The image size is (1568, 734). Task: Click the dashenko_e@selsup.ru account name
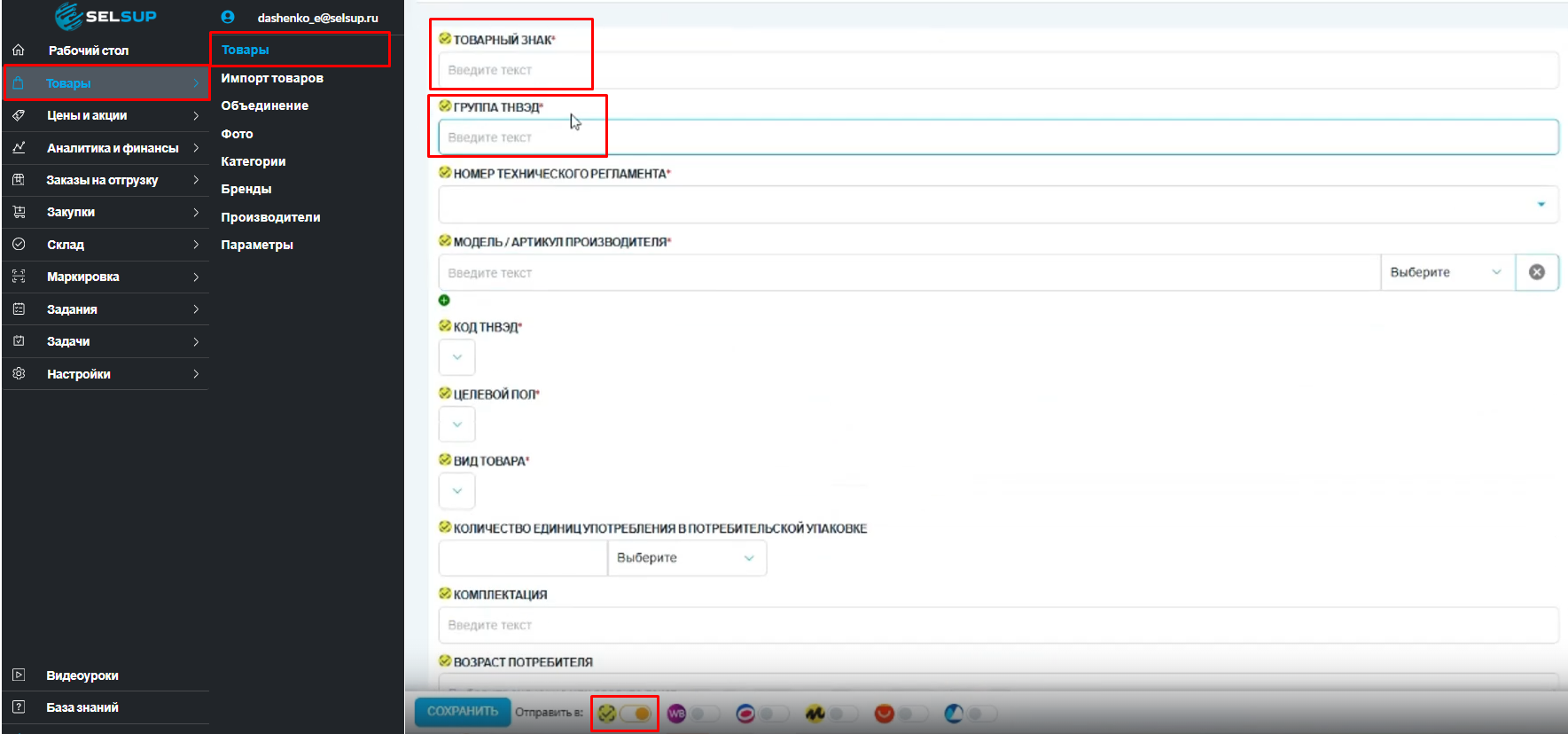click(317, 18)
